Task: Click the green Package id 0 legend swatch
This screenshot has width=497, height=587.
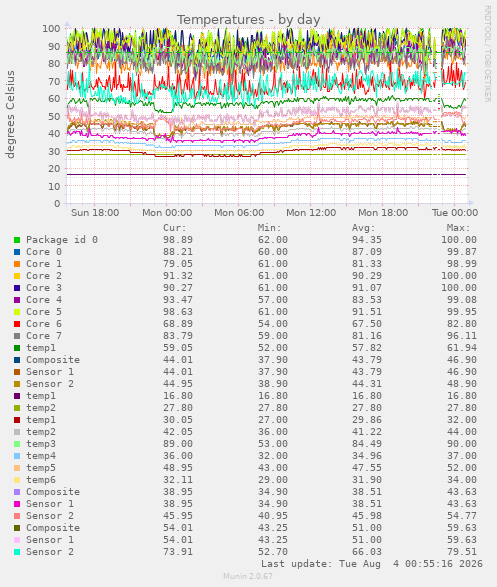Action: coord(17,240)
